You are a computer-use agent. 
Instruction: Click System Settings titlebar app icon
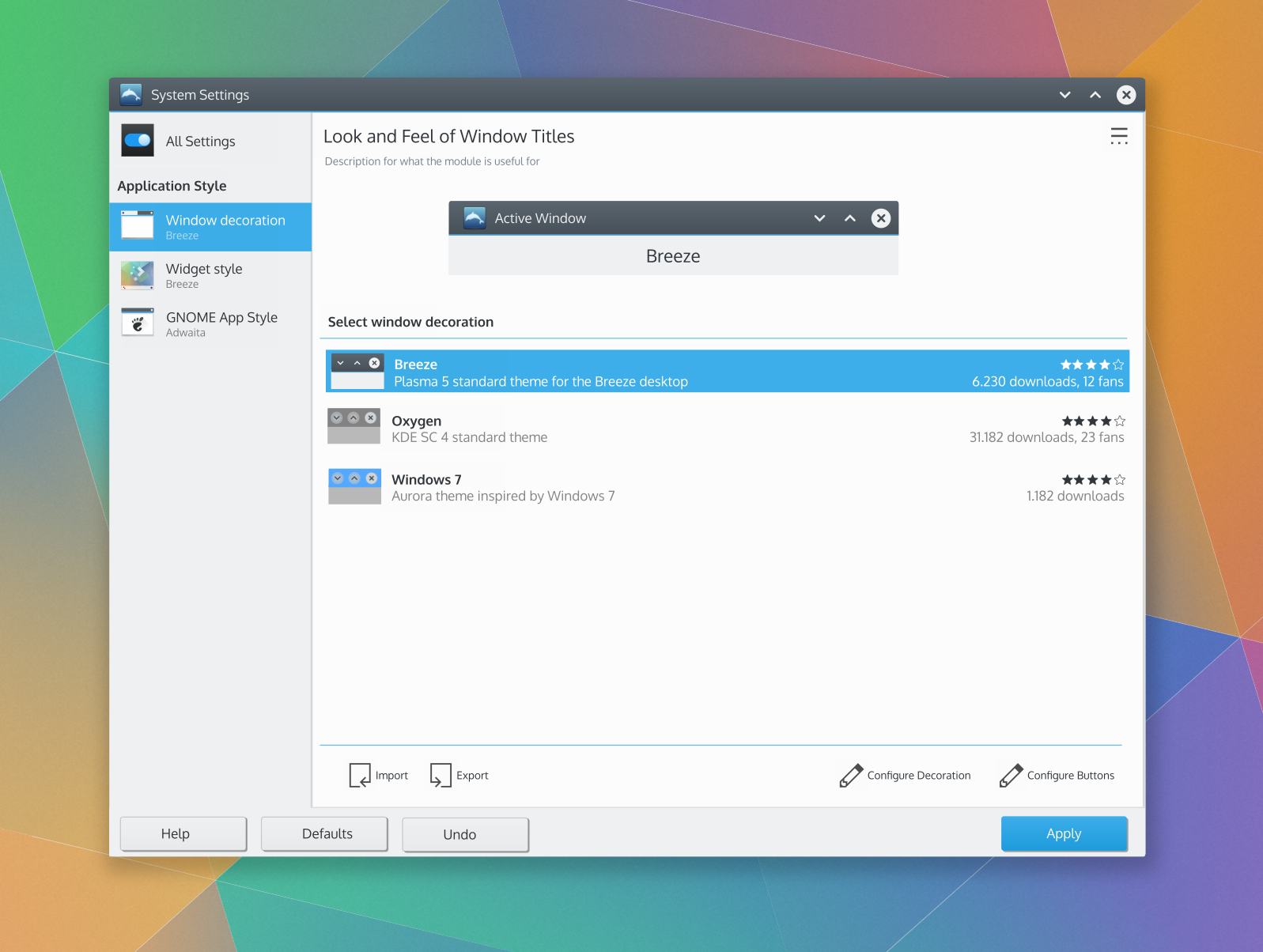tap(130, 95)
